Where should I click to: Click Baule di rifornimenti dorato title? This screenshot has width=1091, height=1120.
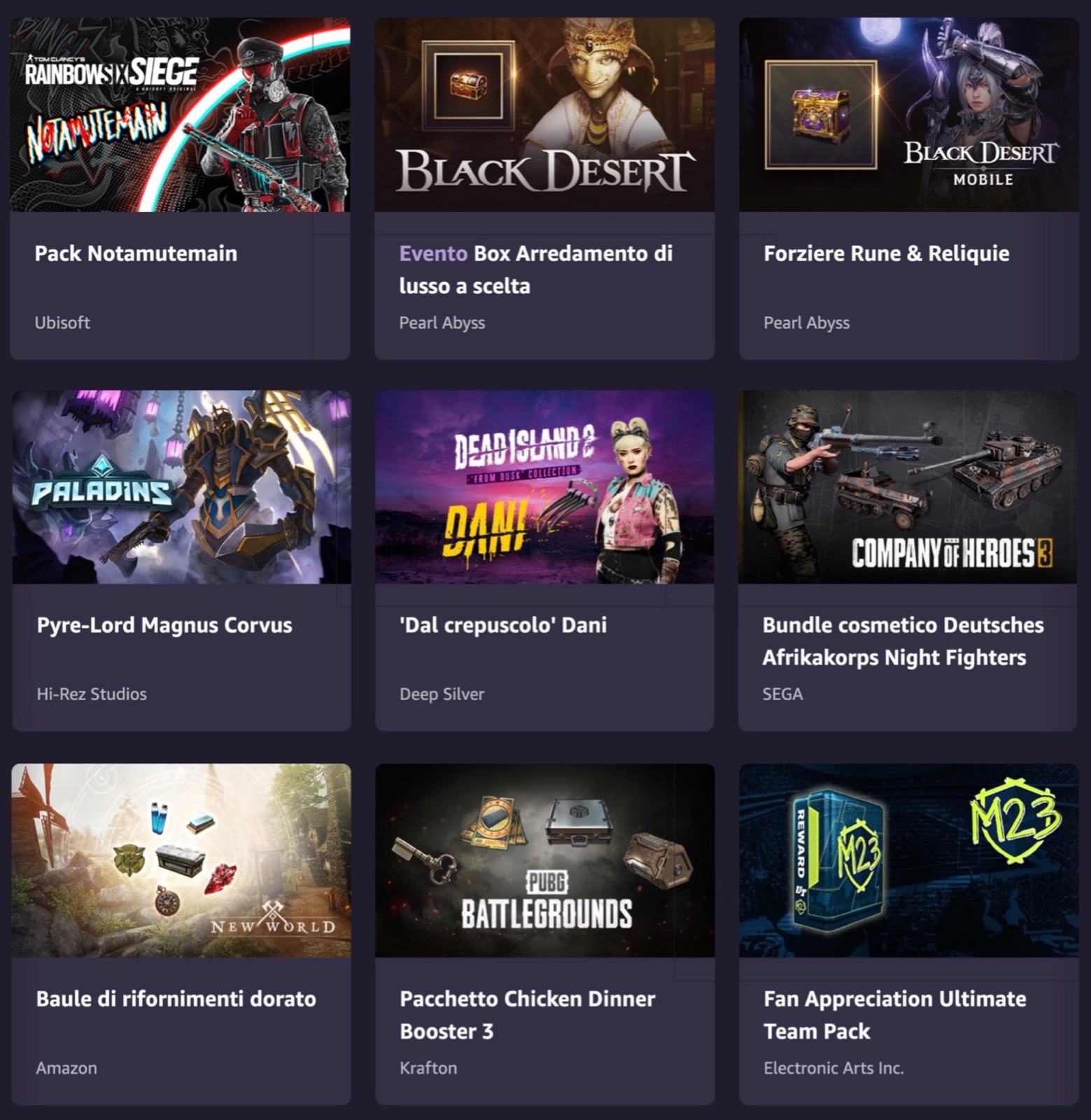tap(176, 999)
